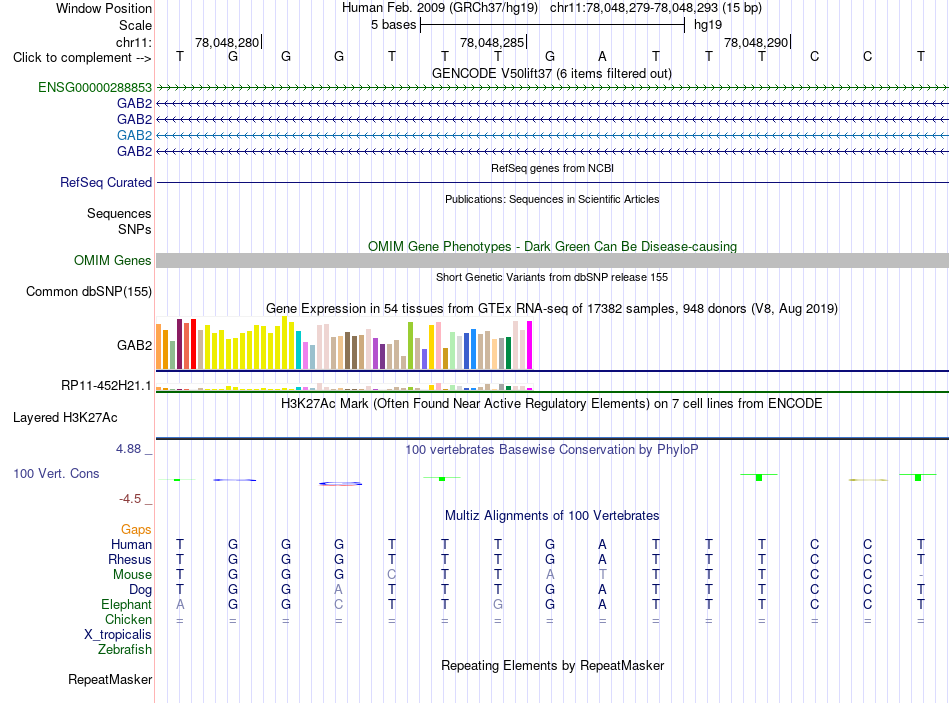Select the Chicken alignment row label

pos(128,619)
